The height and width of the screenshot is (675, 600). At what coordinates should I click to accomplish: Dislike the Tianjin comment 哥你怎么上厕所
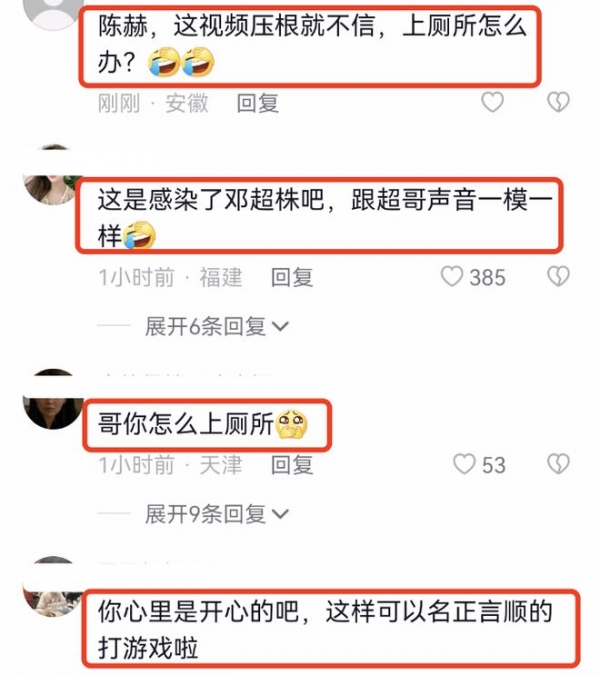tap(558, 464)
